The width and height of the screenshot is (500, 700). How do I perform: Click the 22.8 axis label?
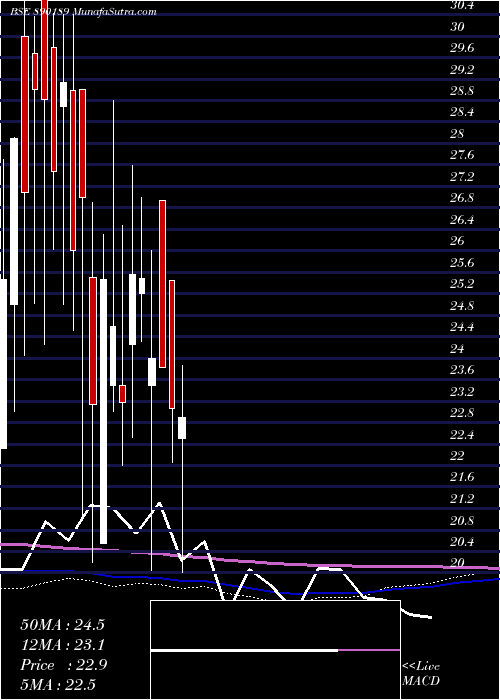tap(462, 413)
